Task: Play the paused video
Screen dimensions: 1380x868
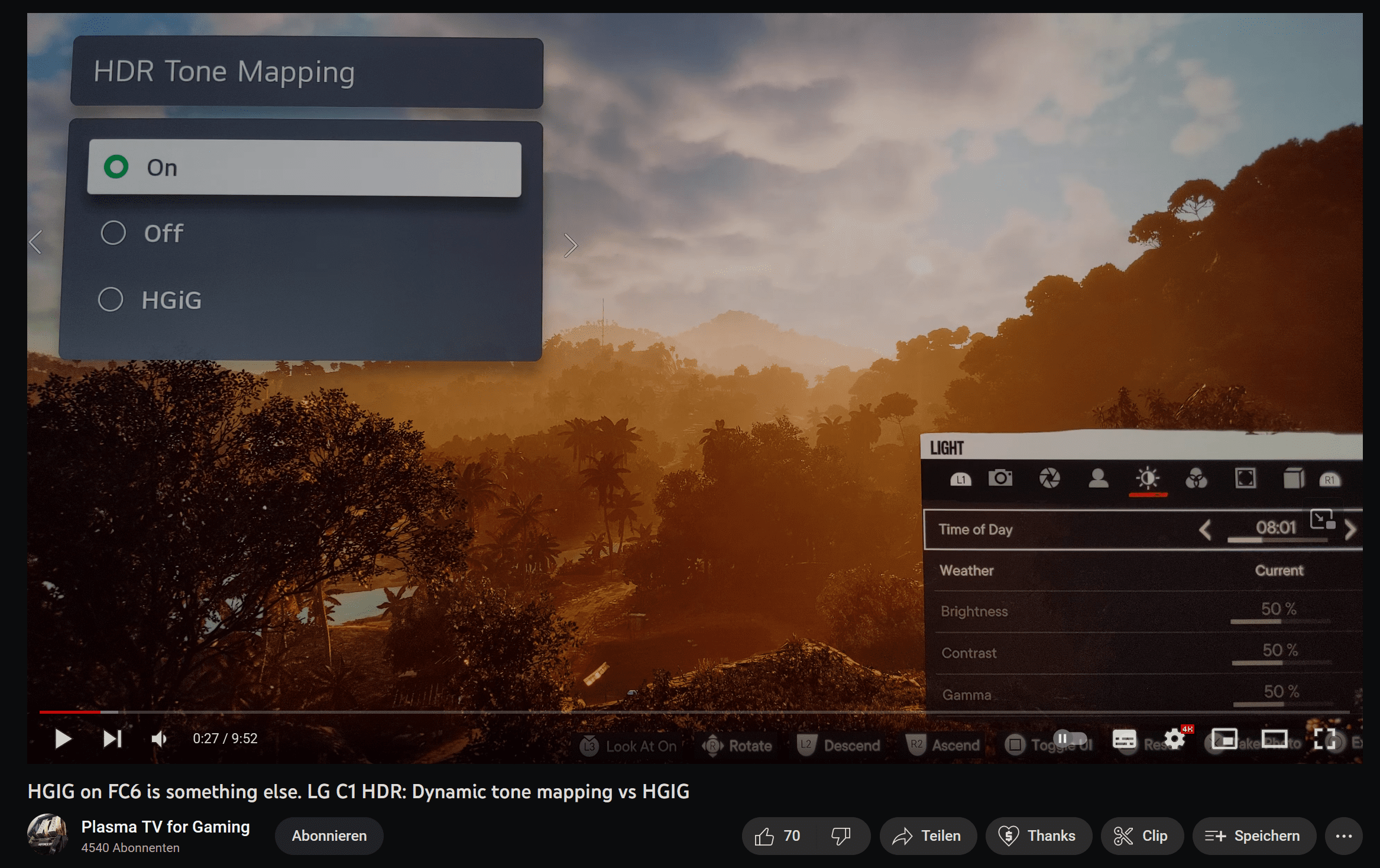Action: pyautogui.click(x=63, y=739)
